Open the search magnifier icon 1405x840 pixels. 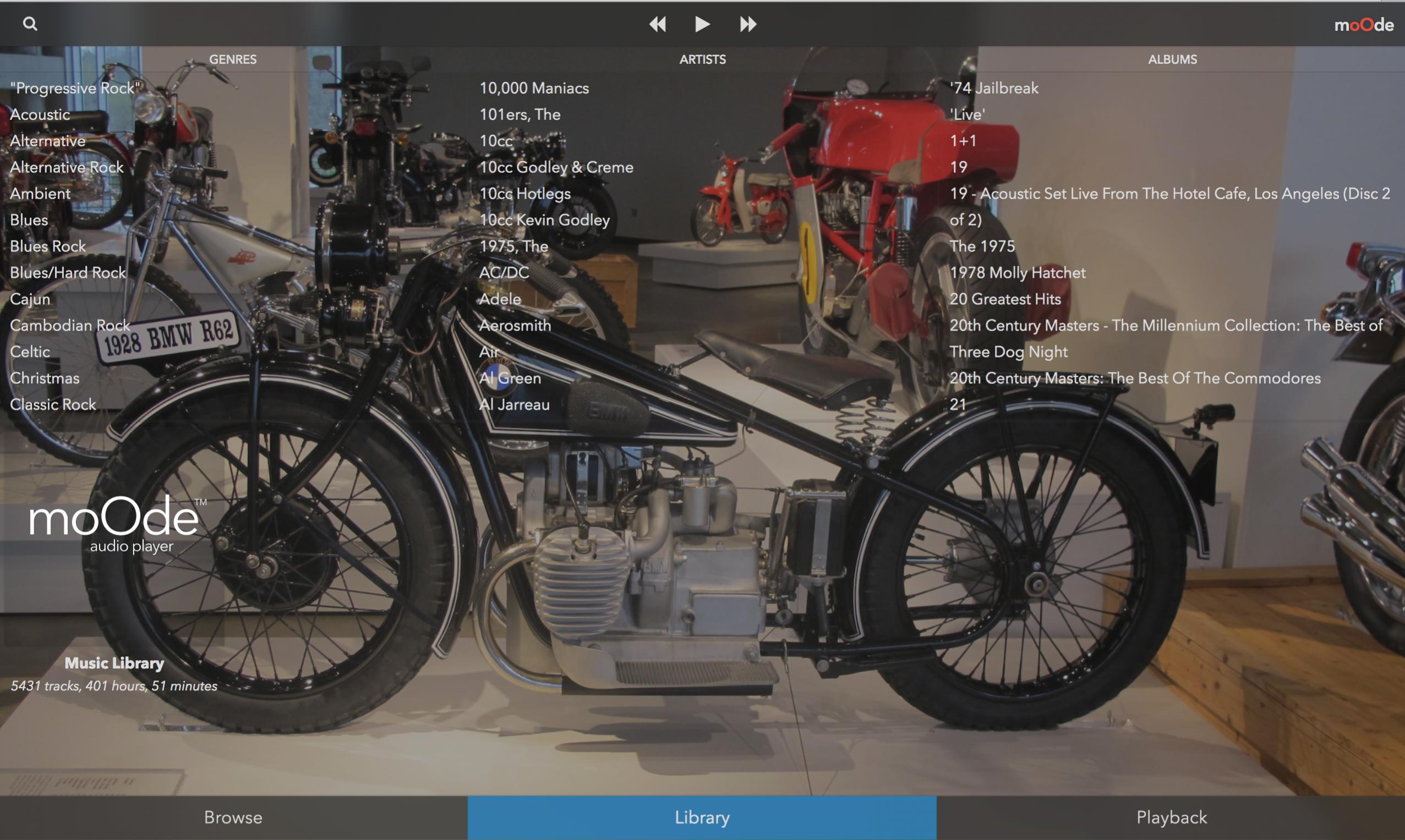[x=30, y=24]
